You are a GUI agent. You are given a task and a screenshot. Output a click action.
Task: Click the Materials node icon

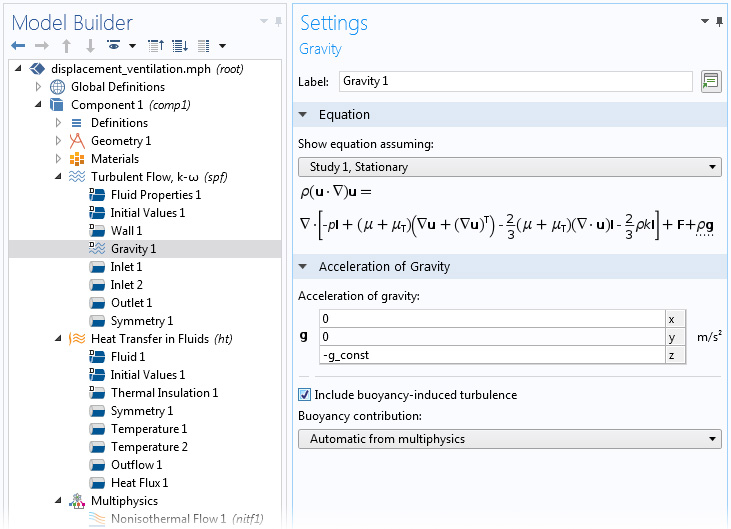(77, 159)
